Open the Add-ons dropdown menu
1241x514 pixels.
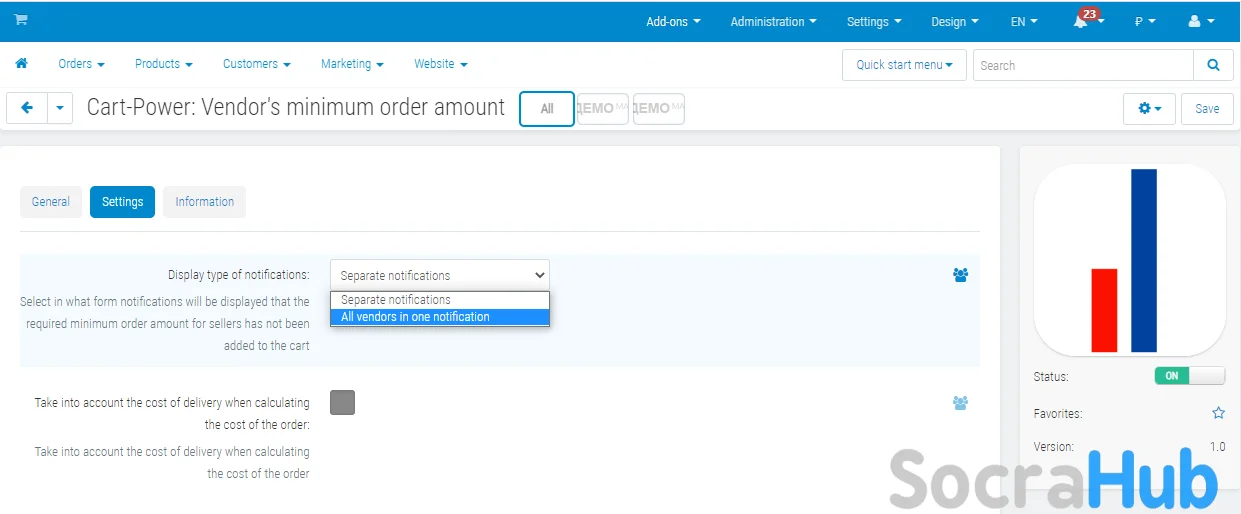pyautogui.click(x=673, y=21)
